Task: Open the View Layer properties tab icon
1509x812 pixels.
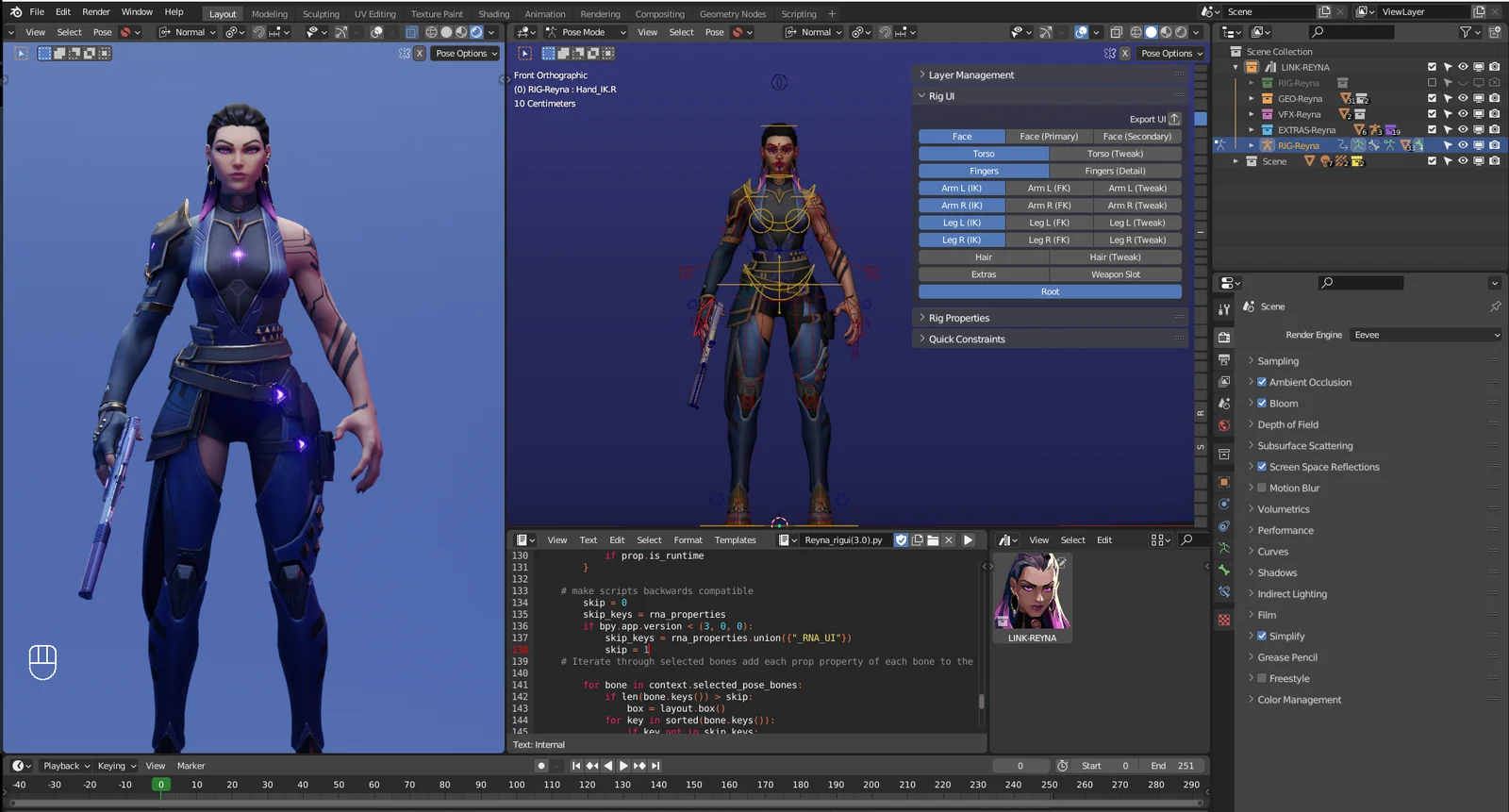Action: tap(1224, 381)
